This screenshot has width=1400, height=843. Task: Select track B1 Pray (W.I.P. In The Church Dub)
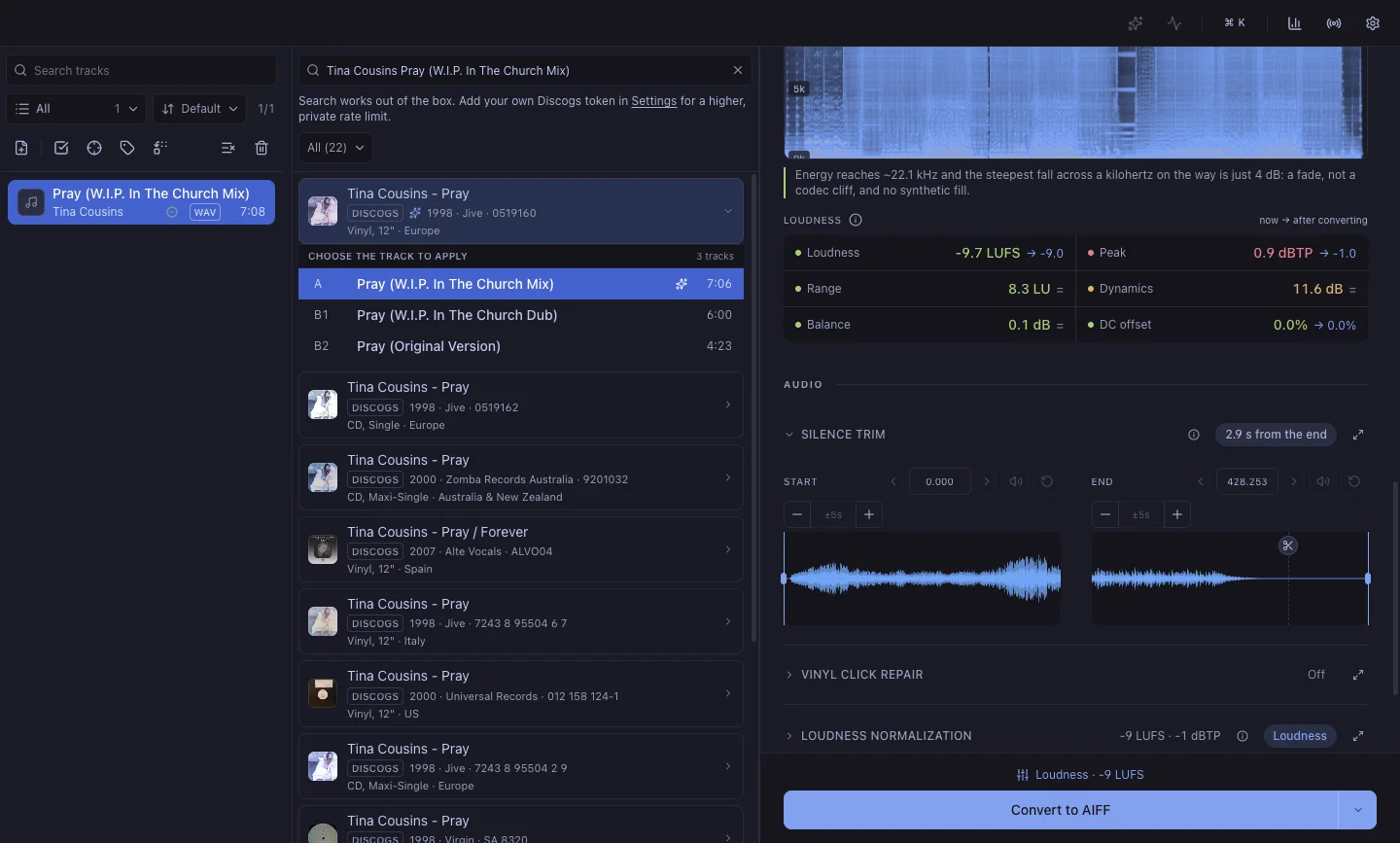(x=521, y=315)
